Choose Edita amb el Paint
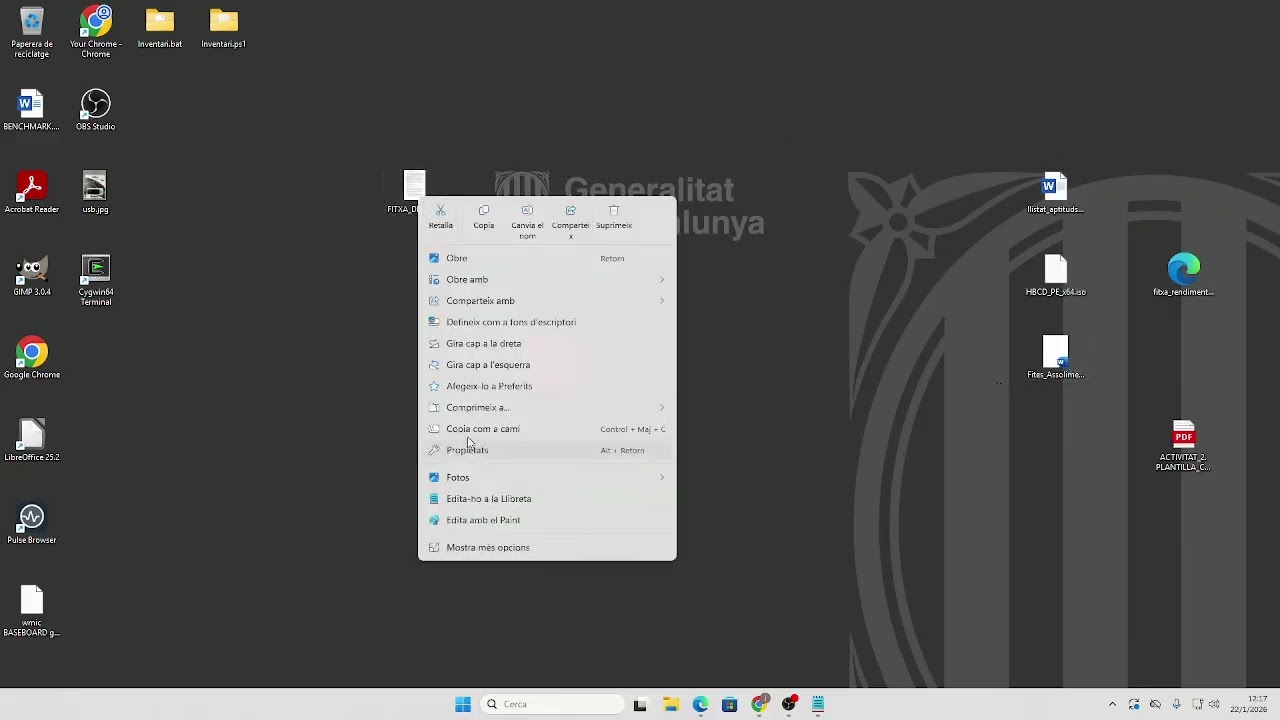This screenshot has height=720, width=1280. point(547,520)
